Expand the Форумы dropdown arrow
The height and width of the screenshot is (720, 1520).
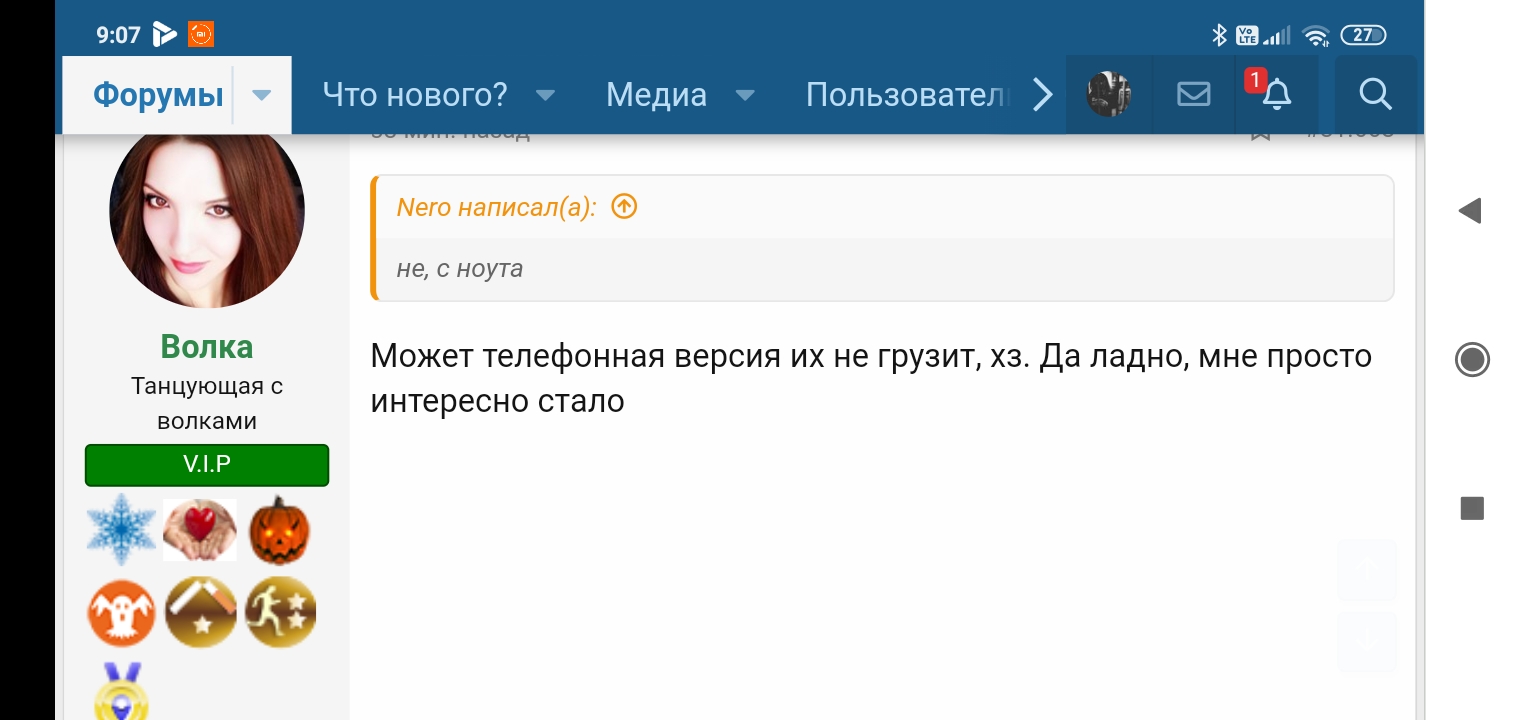262,95
